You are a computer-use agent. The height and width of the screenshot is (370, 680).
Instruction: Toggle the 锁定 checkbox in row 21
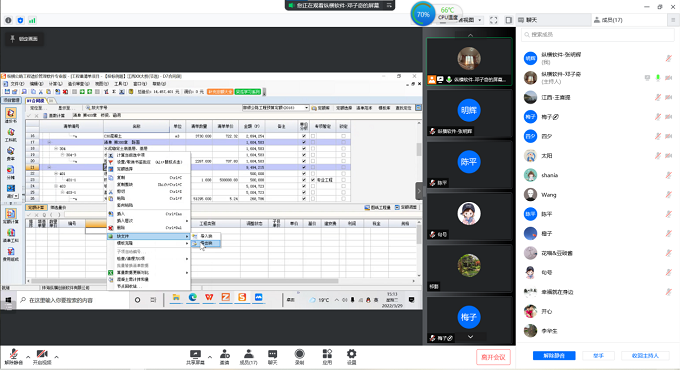pyautogui.click(x=343, y=167)
